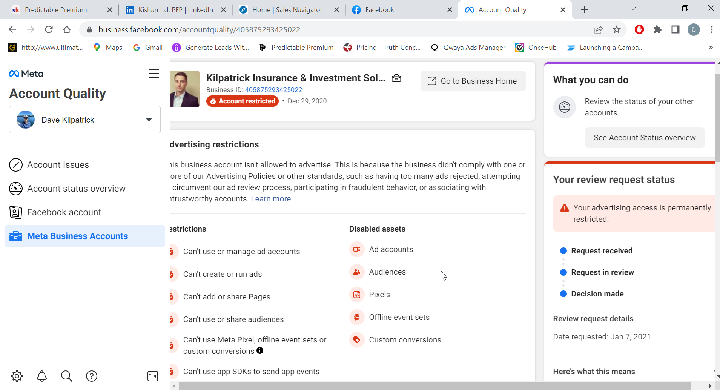
Task: Click info icon next to custom conversions
Action: 260,351
